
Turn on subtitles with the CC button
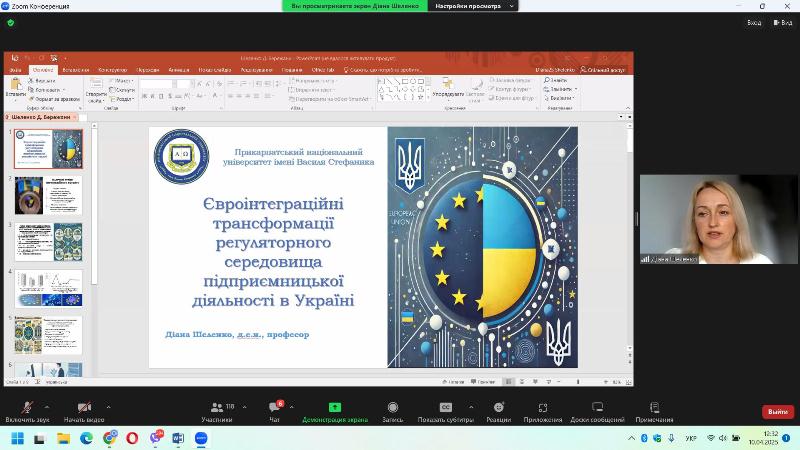pos(446,408)
